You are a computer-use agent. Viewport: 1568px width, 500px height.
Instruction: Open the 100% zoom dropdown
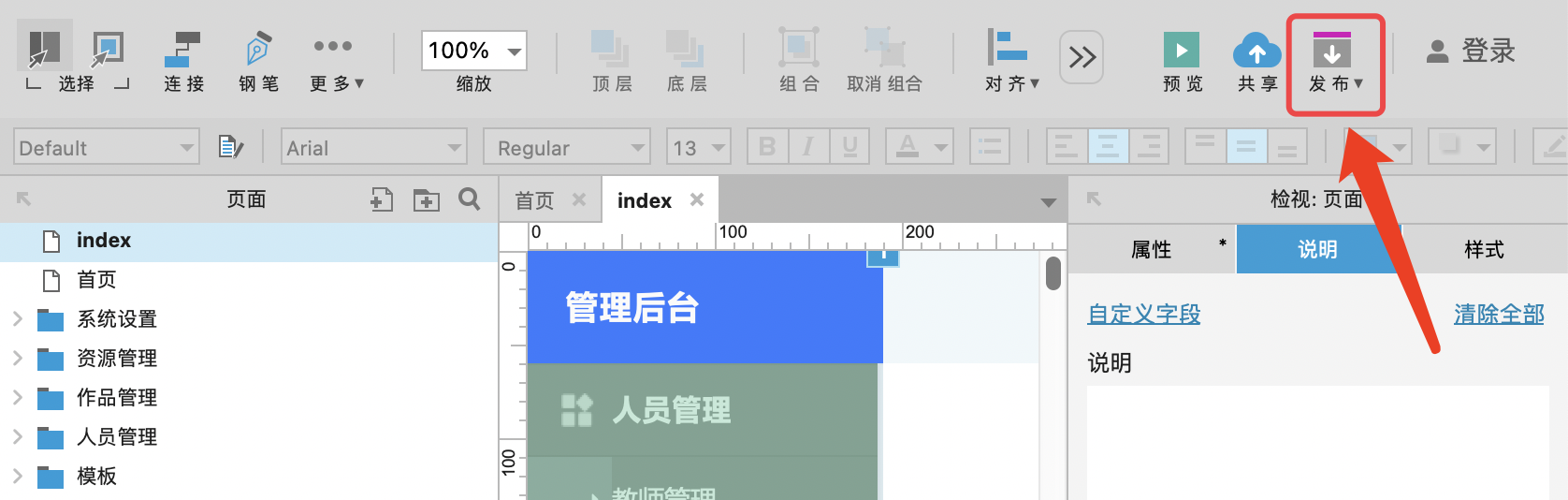pyautogui.click(x=514, y=51)
